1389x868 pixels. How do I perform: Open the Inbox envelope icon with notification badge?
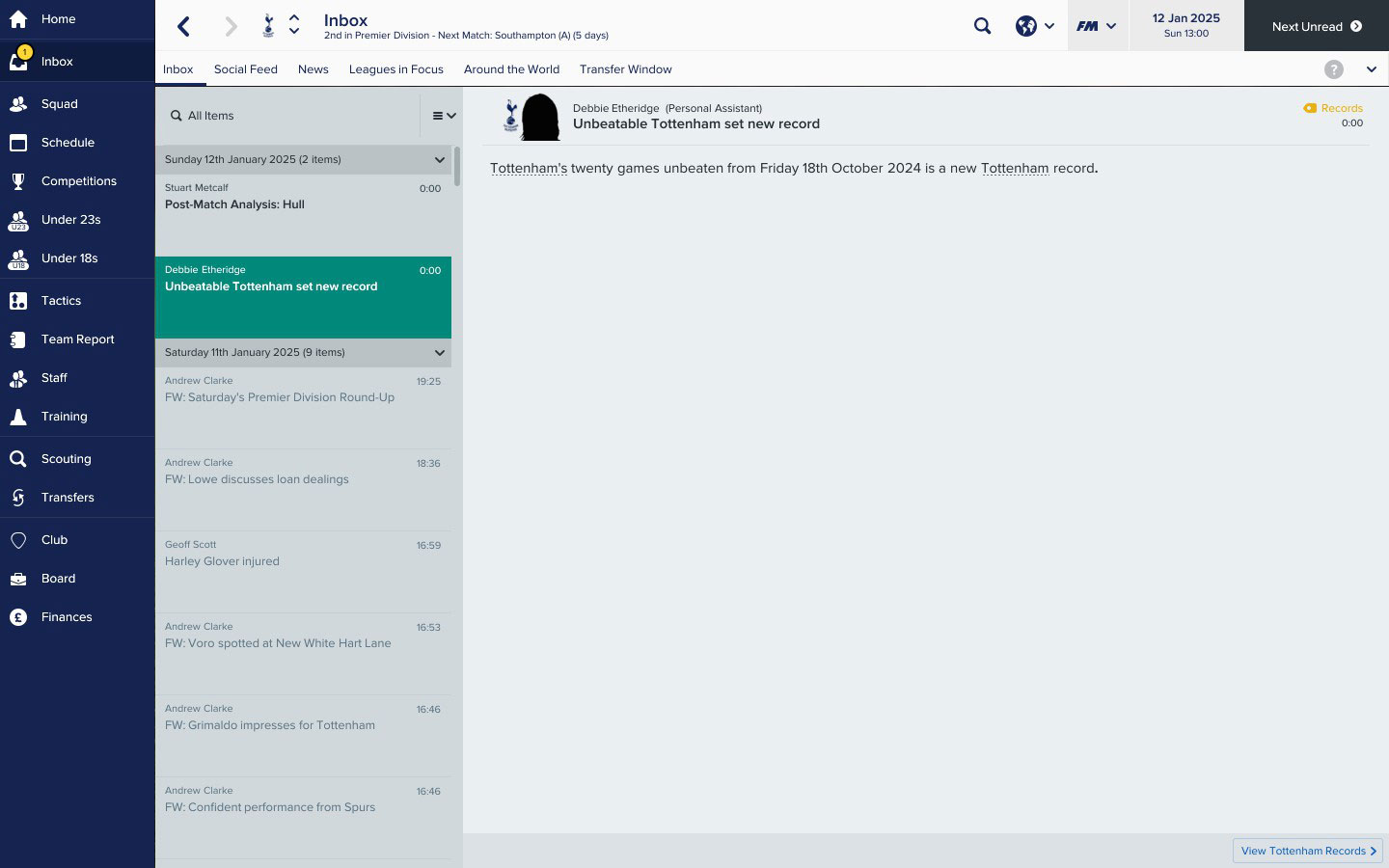pyautogui.click(x=18, y=61)
